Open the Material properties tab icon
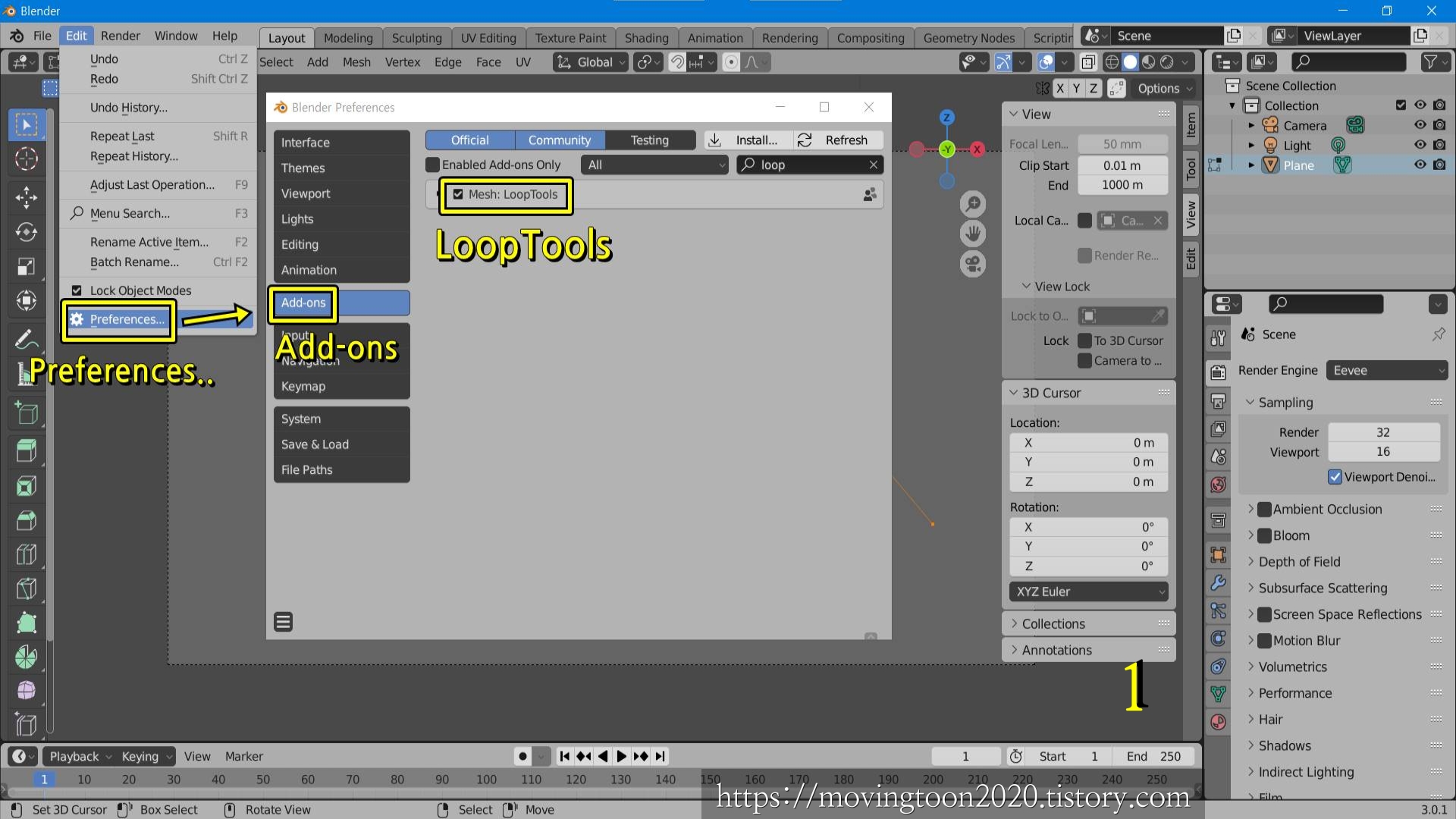This screenshot has width=1456, height=819. pyautogui.click(x=1218, y=722)
